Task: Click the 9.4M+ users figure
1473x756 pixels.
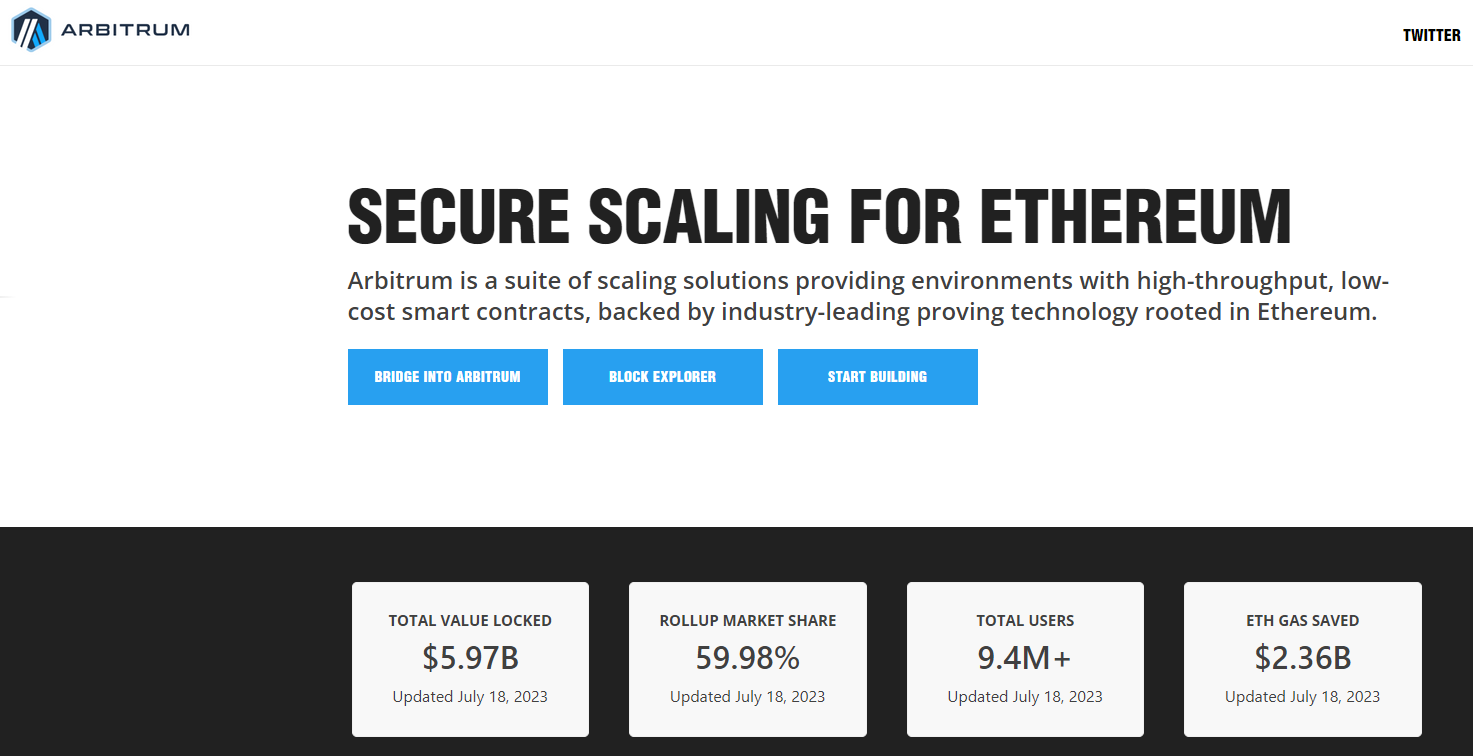Action: 1025,658
